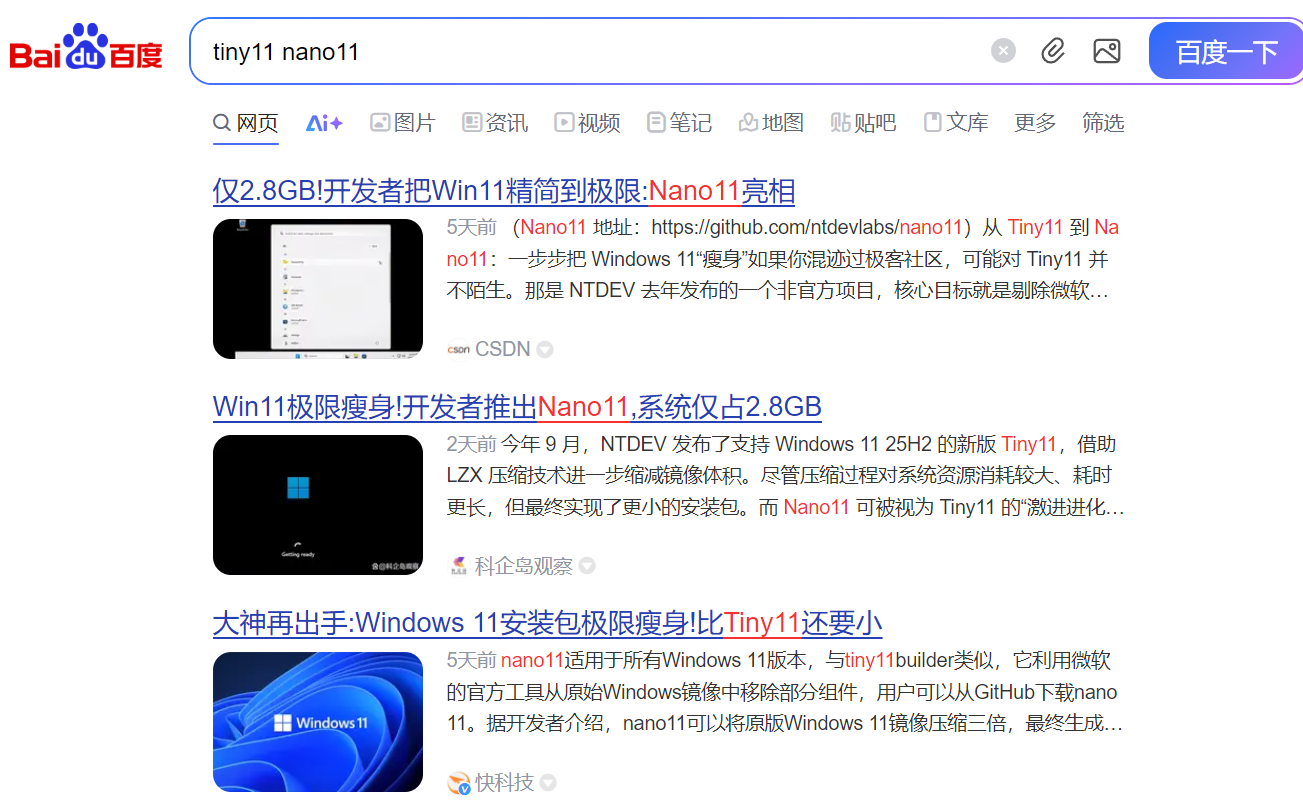Click the CSDN result snippet starting 5天前
This screenshot has height=808, width=1303.
783,259
